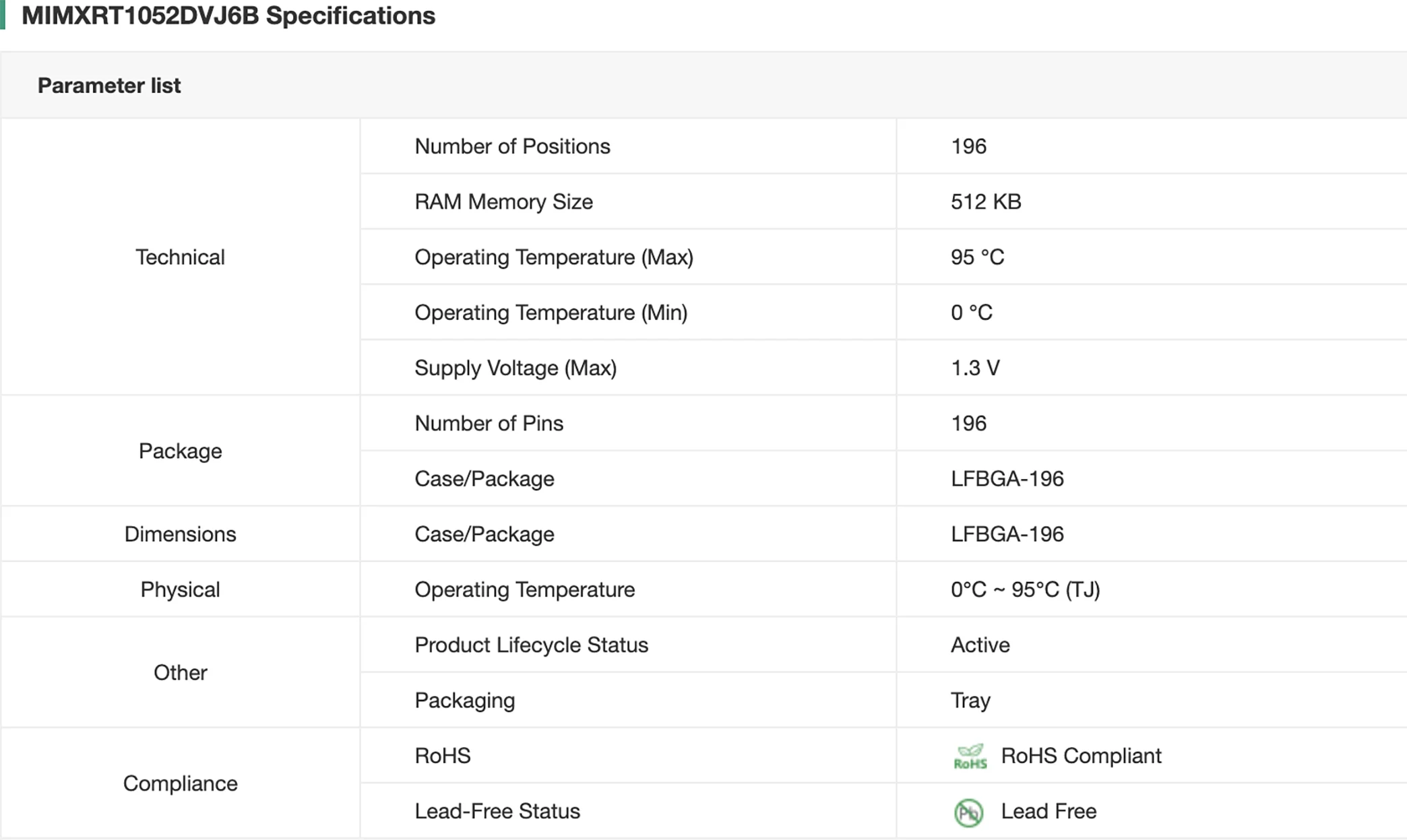The image size is (1407, 840).
Task: Select the MIMXRT1052DVJ6B Specifications heading
Action: [x=228, y=15]
